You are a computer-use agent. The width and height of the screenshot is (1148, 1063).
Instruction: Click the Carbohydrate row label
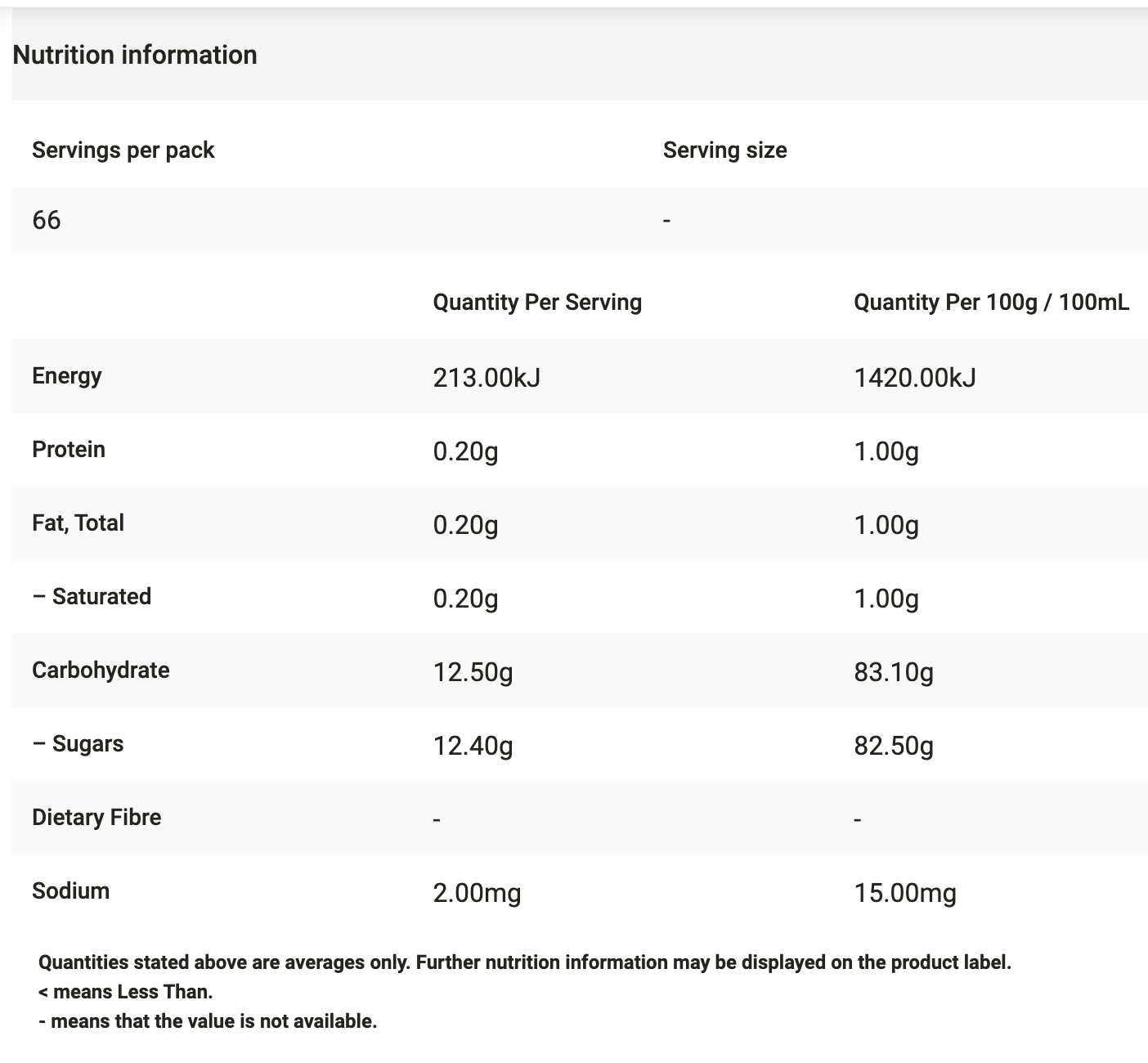tap(101, 671)
